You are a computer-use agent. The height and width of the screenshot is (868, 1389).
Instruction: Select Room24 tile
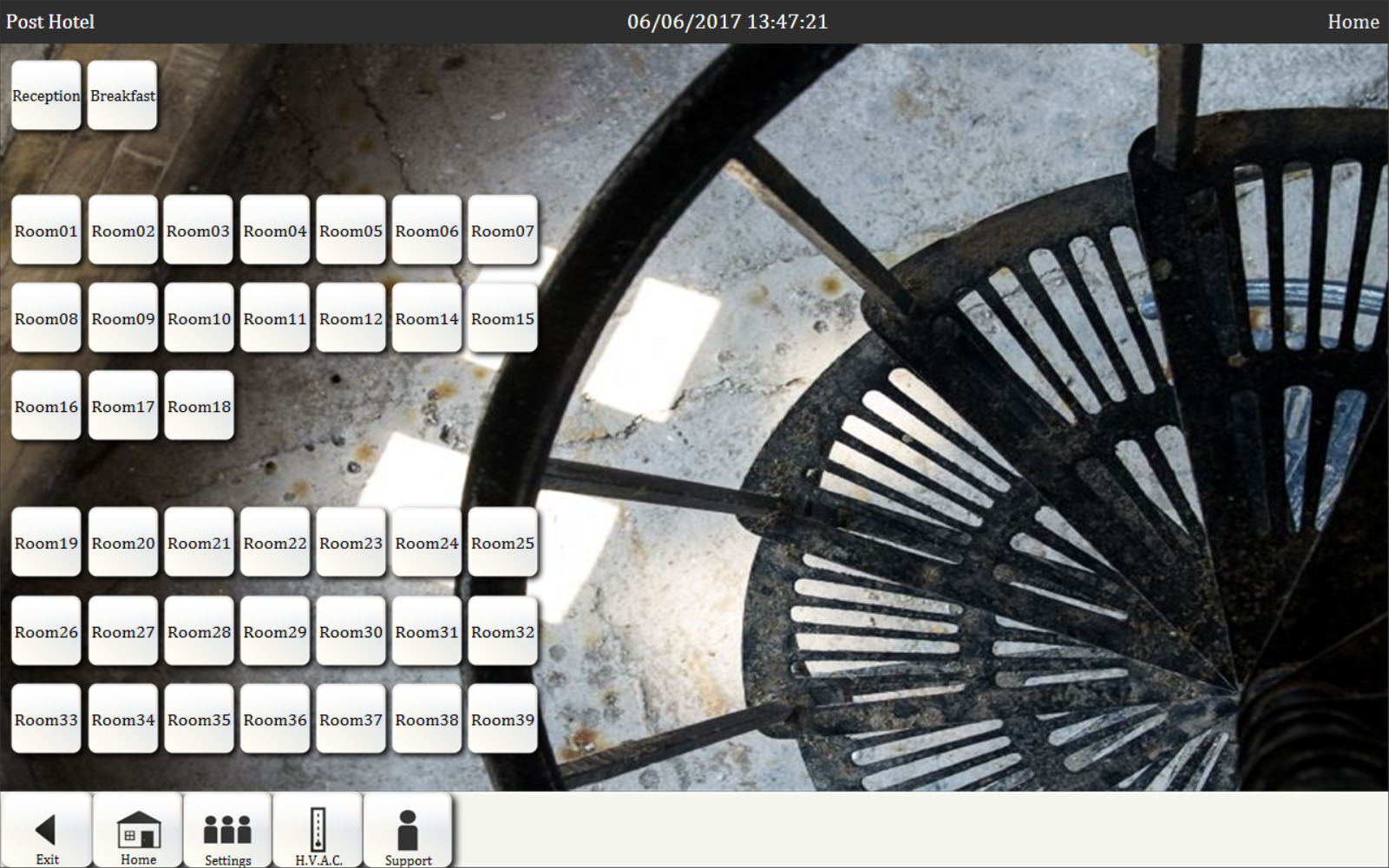(x=427, y=543)
